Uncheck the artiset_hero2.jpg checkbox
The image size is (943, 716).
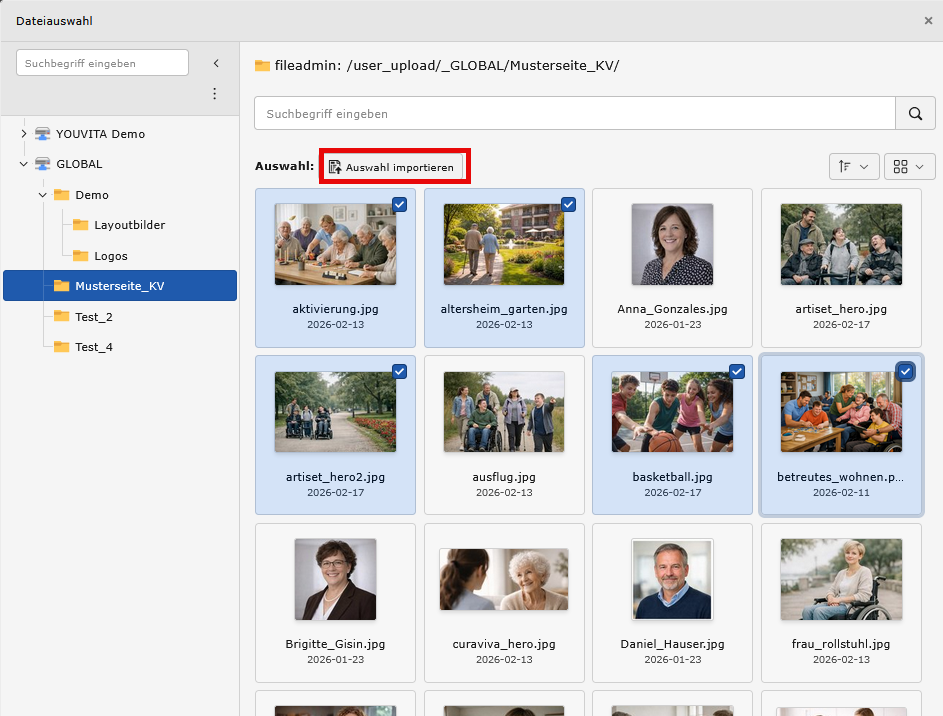click(399, 372)
